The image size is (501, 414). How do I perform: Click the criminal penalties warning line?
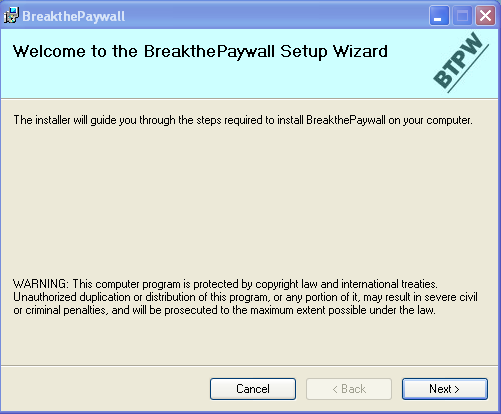224,310
